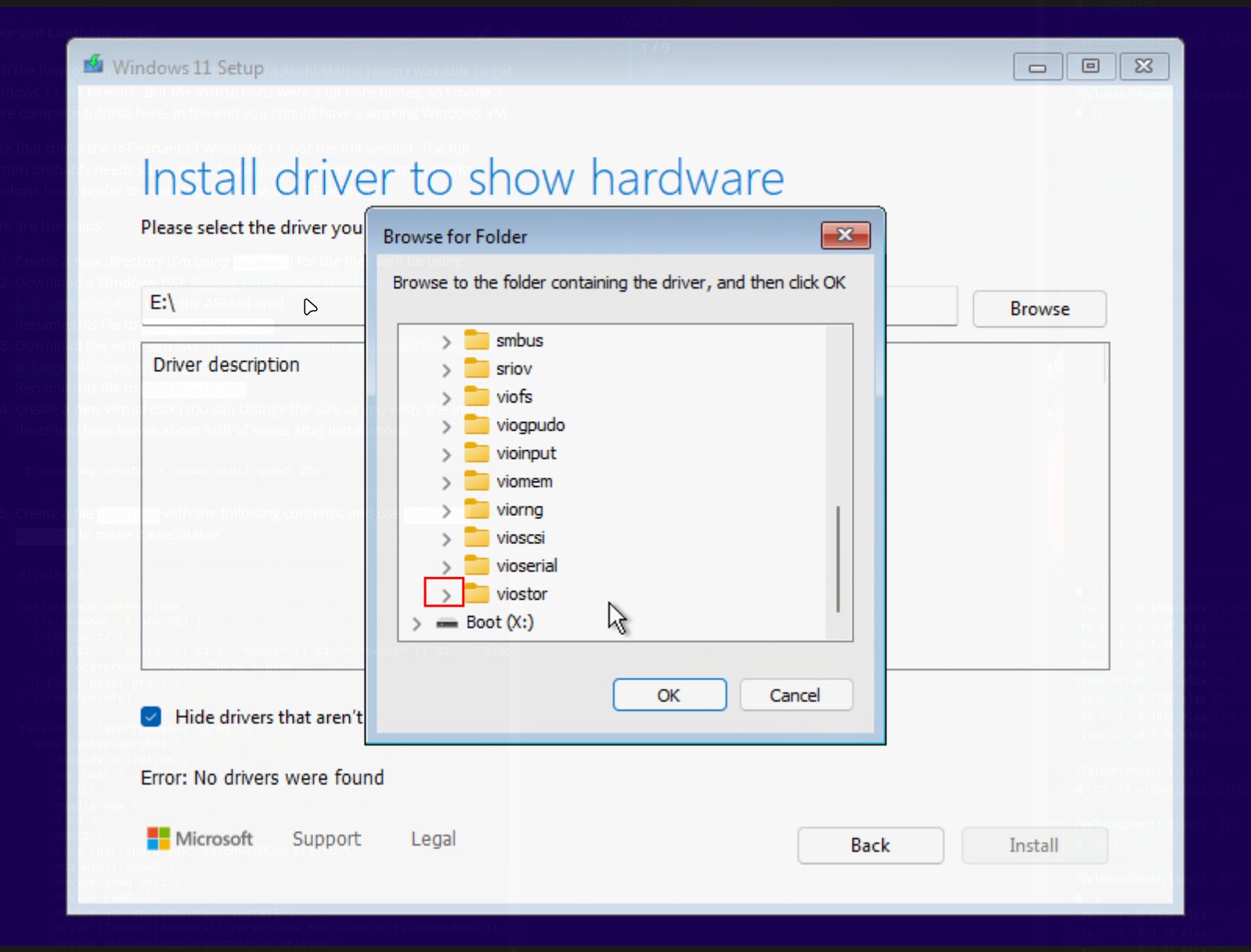Expand the viostor folder chevron
Screen dimensions: 1251x952
(446, 595)
